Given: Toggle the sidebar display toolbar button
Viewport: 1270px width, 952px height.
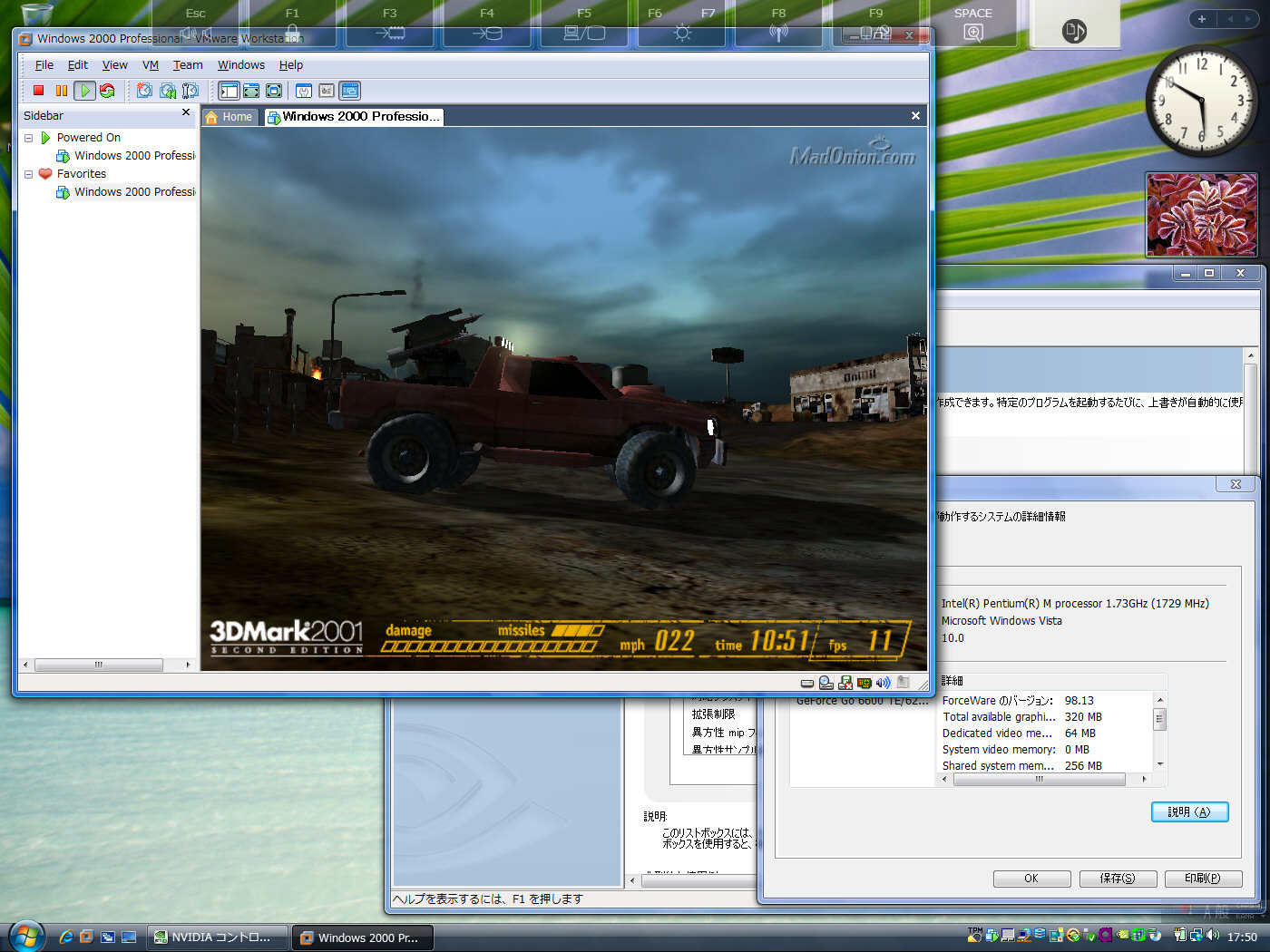Looking at the screenshot, I should pyautogui.click(x=229, y=91).
